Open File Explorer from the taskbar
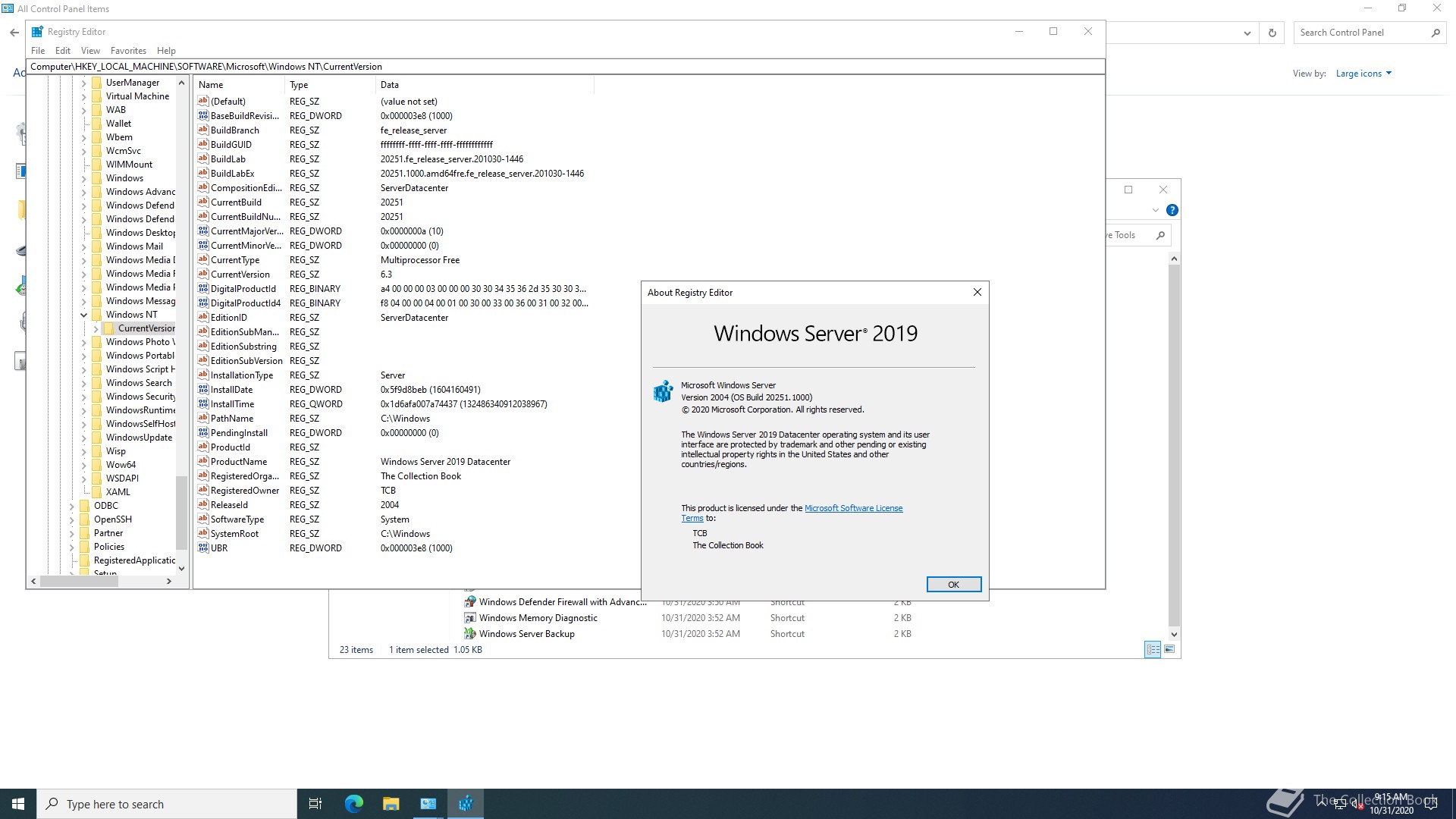This screenshot has width=1456, height=819. pos(391,804)
